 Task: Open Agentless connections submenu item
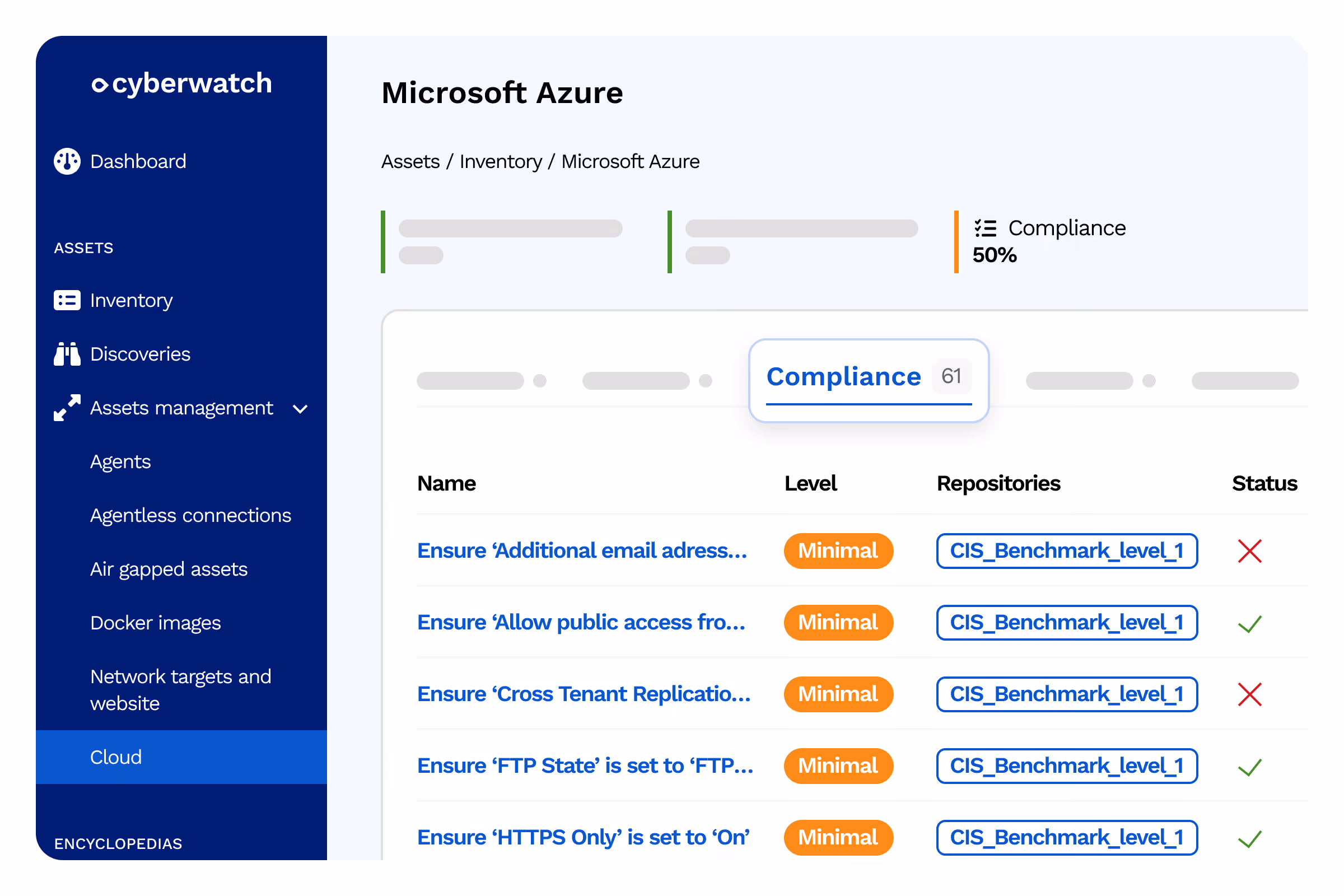click(191, 515)
